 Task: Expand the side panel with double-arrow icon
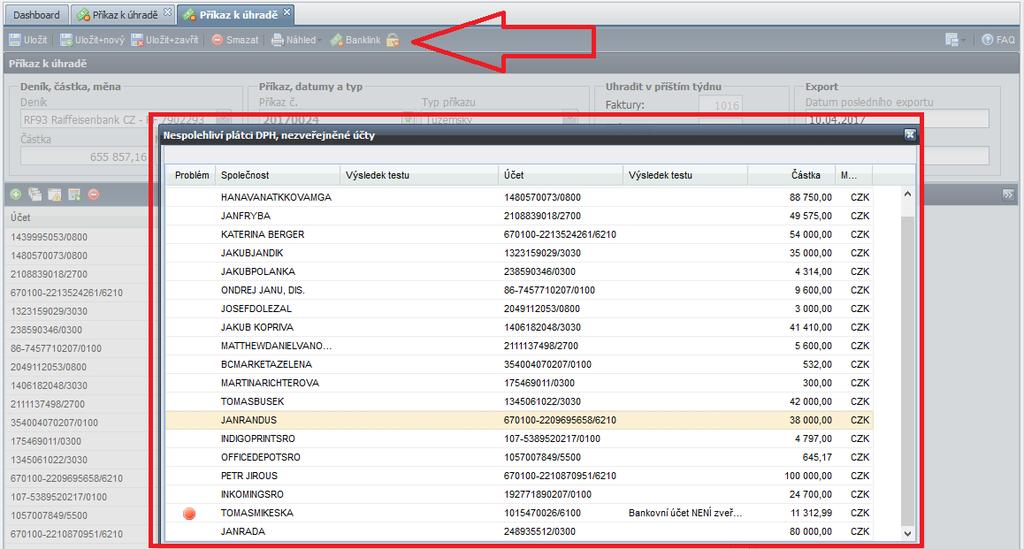click(x=1008, y=195)
